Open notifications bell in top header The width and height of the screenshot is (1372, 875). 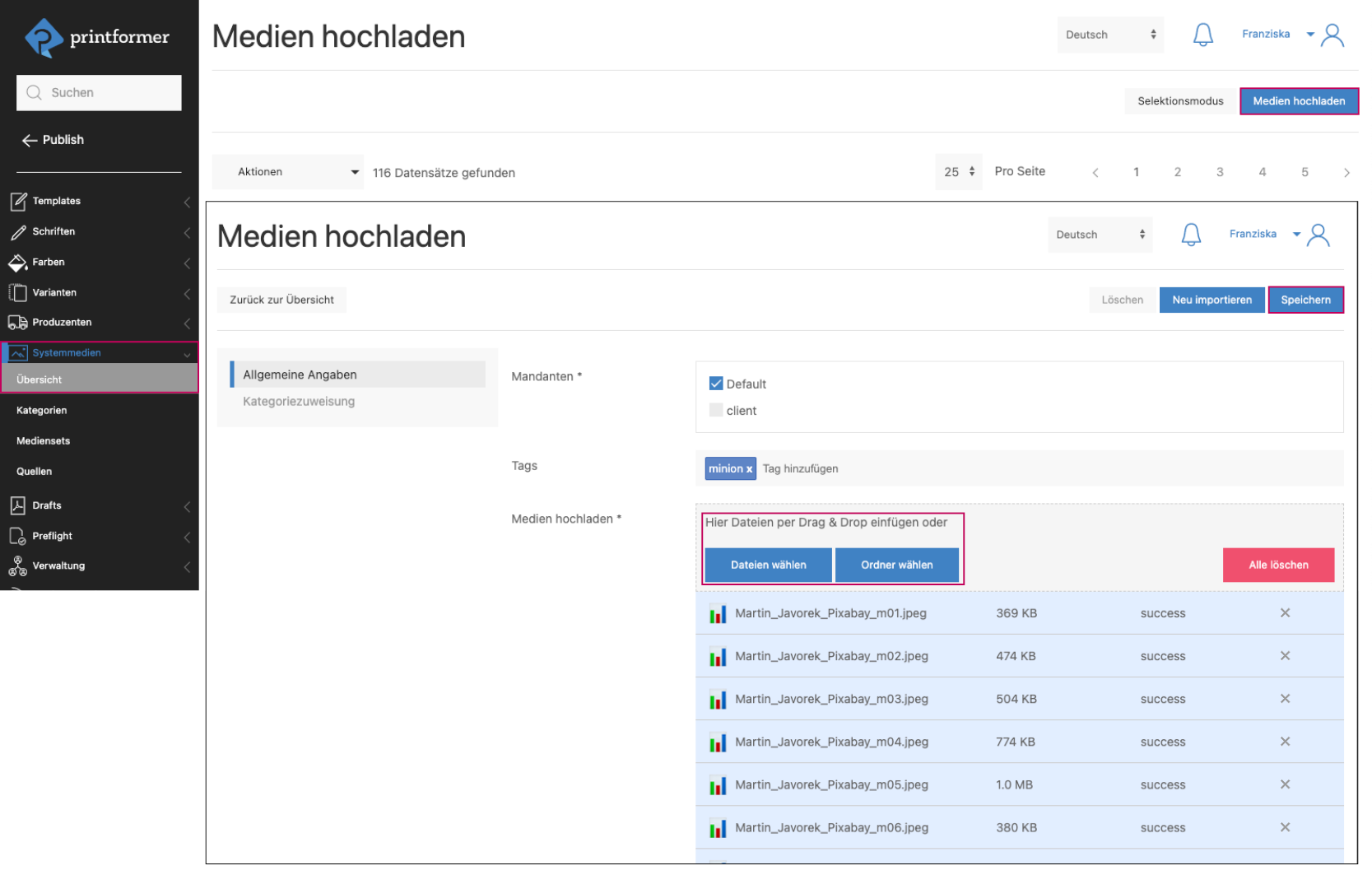click(1202, 35)
